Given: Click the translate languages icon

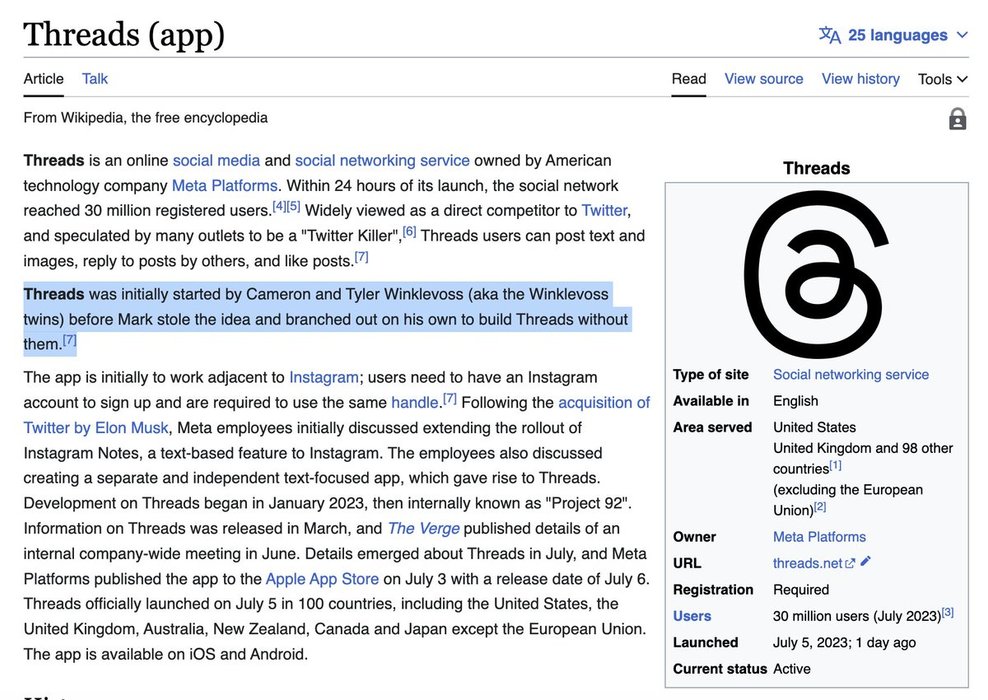Looking at the screenshot, I should click(x=829, y=35).
